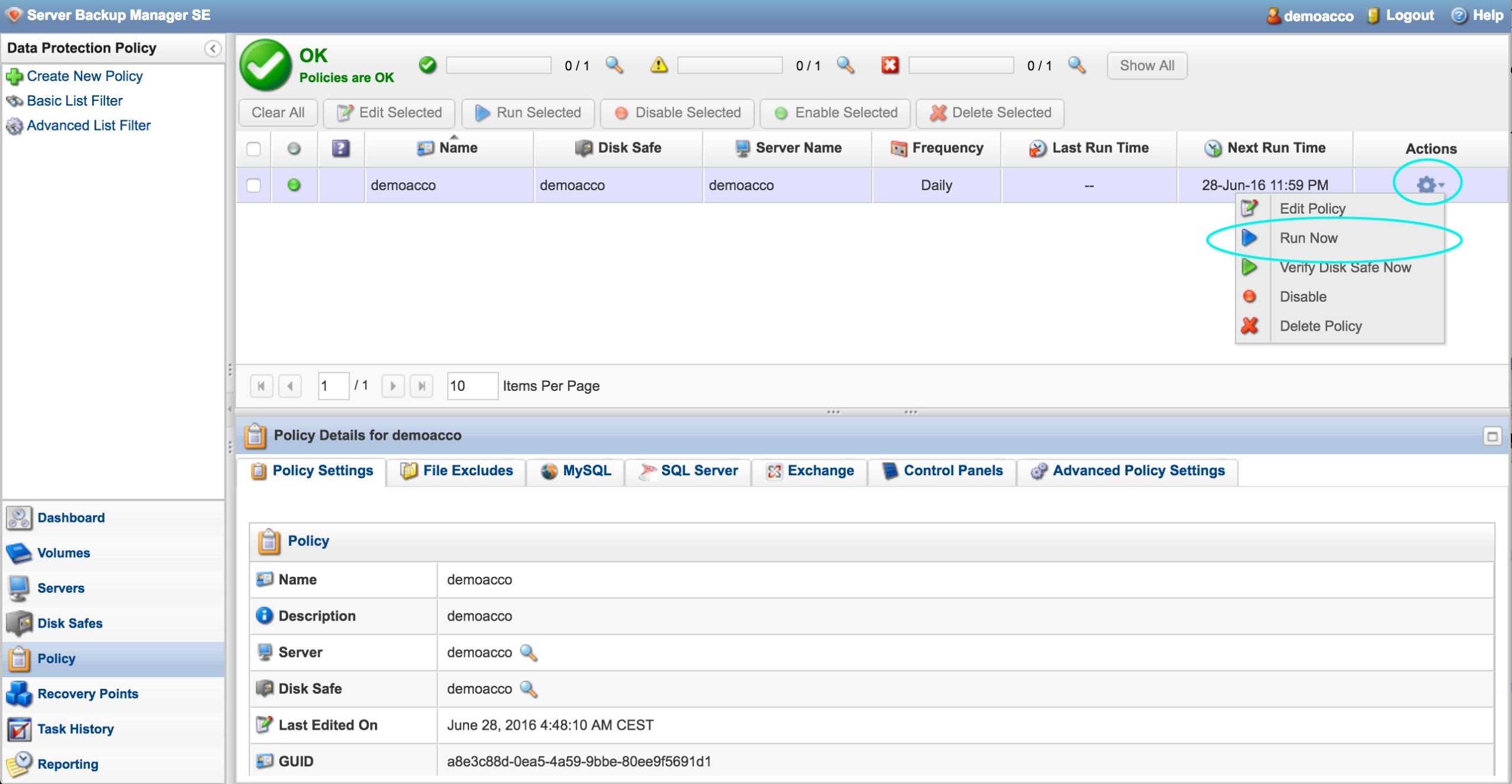Viewport: 1512px width, 784px height.
Task: Maximize the Policy Details panel
Action: (1492, 436)
